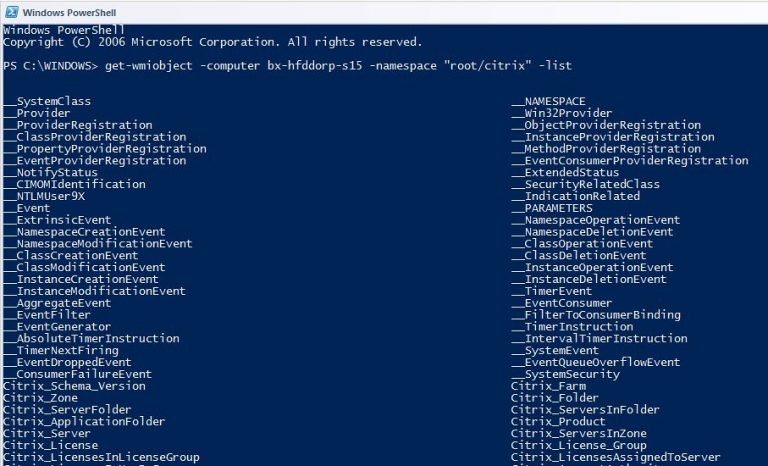
Task: Click the __EventFilter entry
Action: [47, 315]
